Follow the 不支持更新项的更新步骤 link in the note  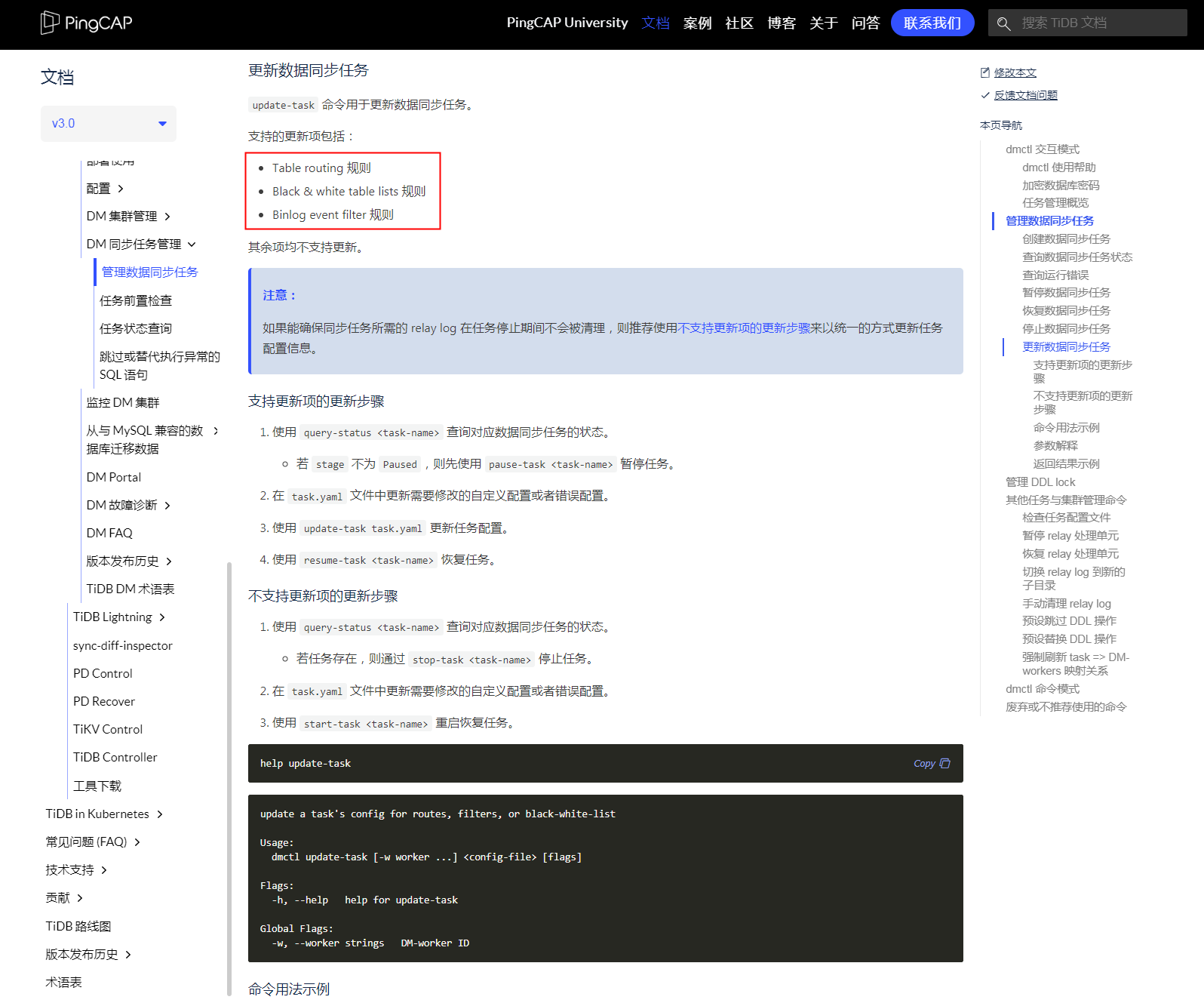[744, 328]
